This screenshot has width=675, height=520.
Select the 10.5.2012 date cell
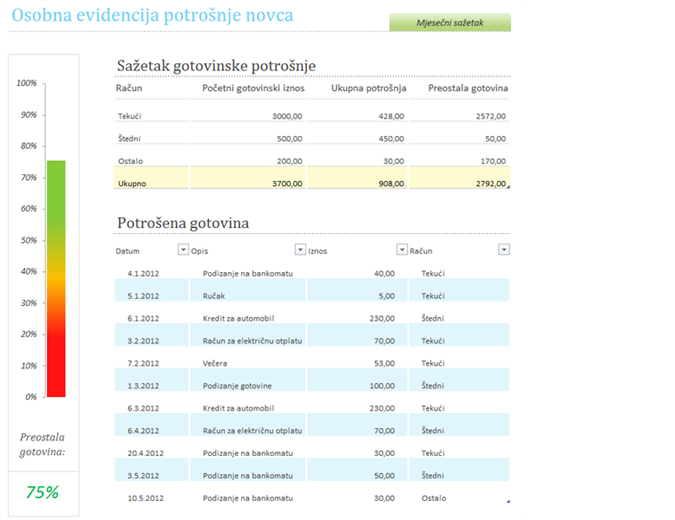146,498
